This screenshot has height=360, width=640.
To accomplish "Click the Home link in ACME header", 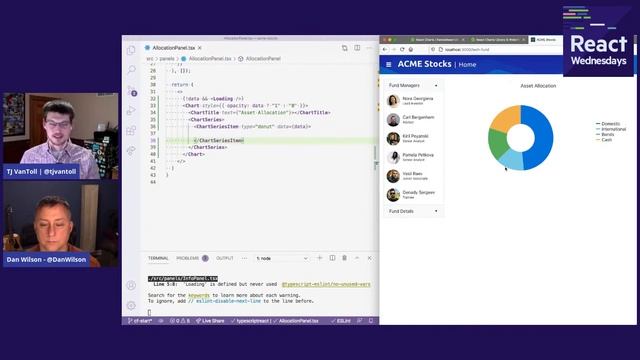I will click(467, 64).
